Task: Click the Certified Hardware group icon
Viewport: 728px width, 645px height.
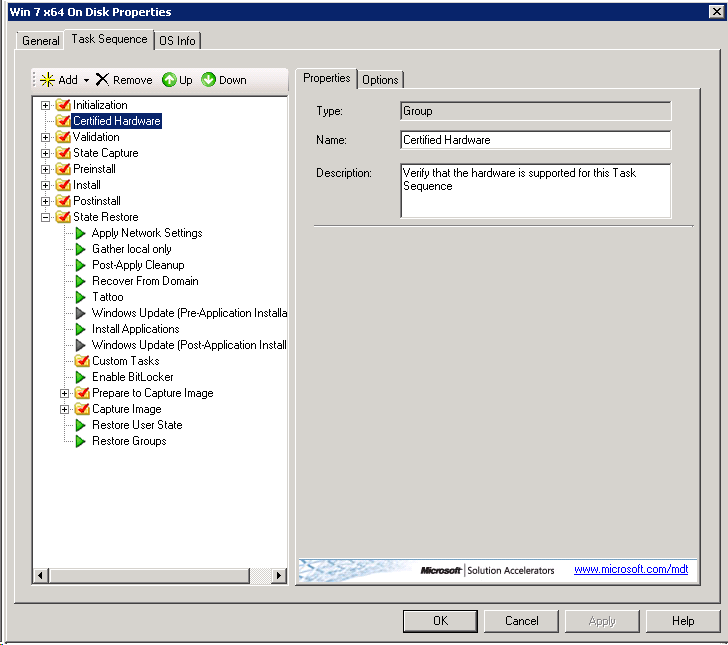Action: 63,121
